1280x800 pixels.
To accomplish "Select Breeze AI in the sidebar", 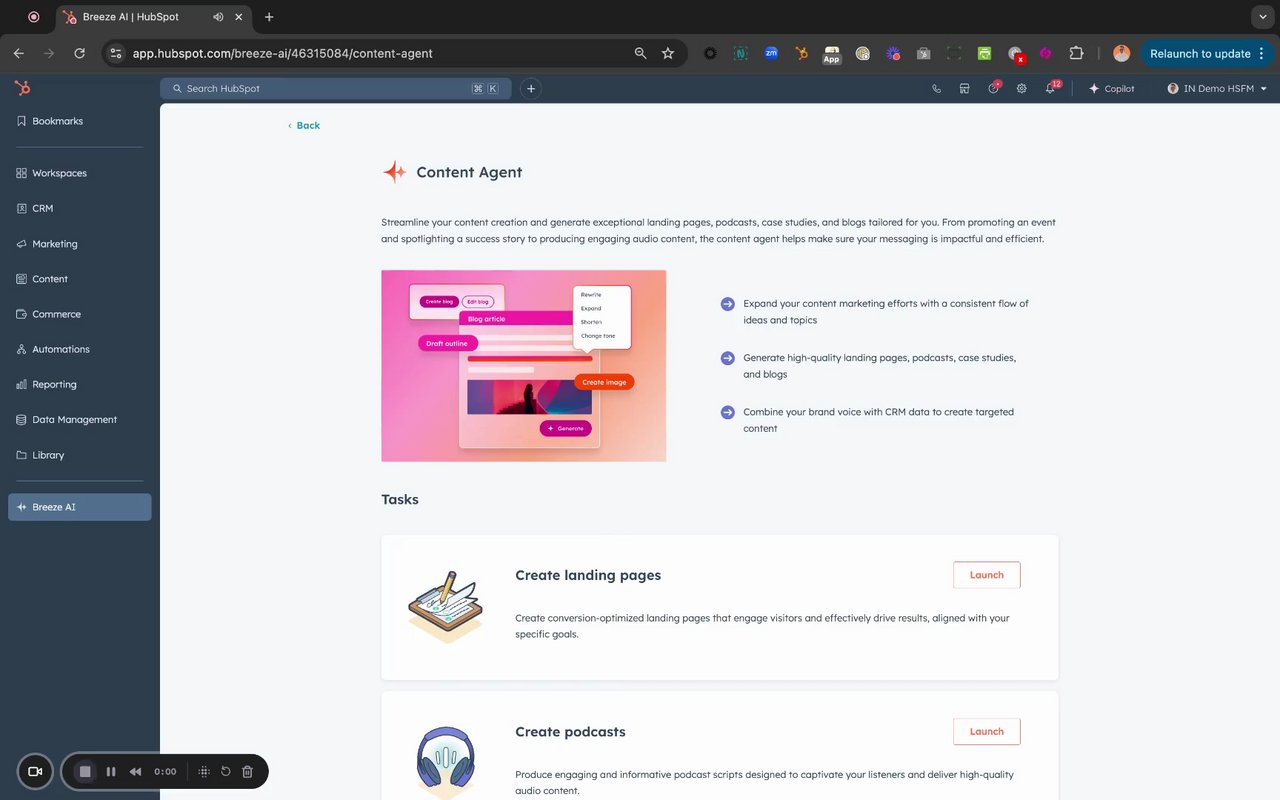I will (x=80, y=507).
